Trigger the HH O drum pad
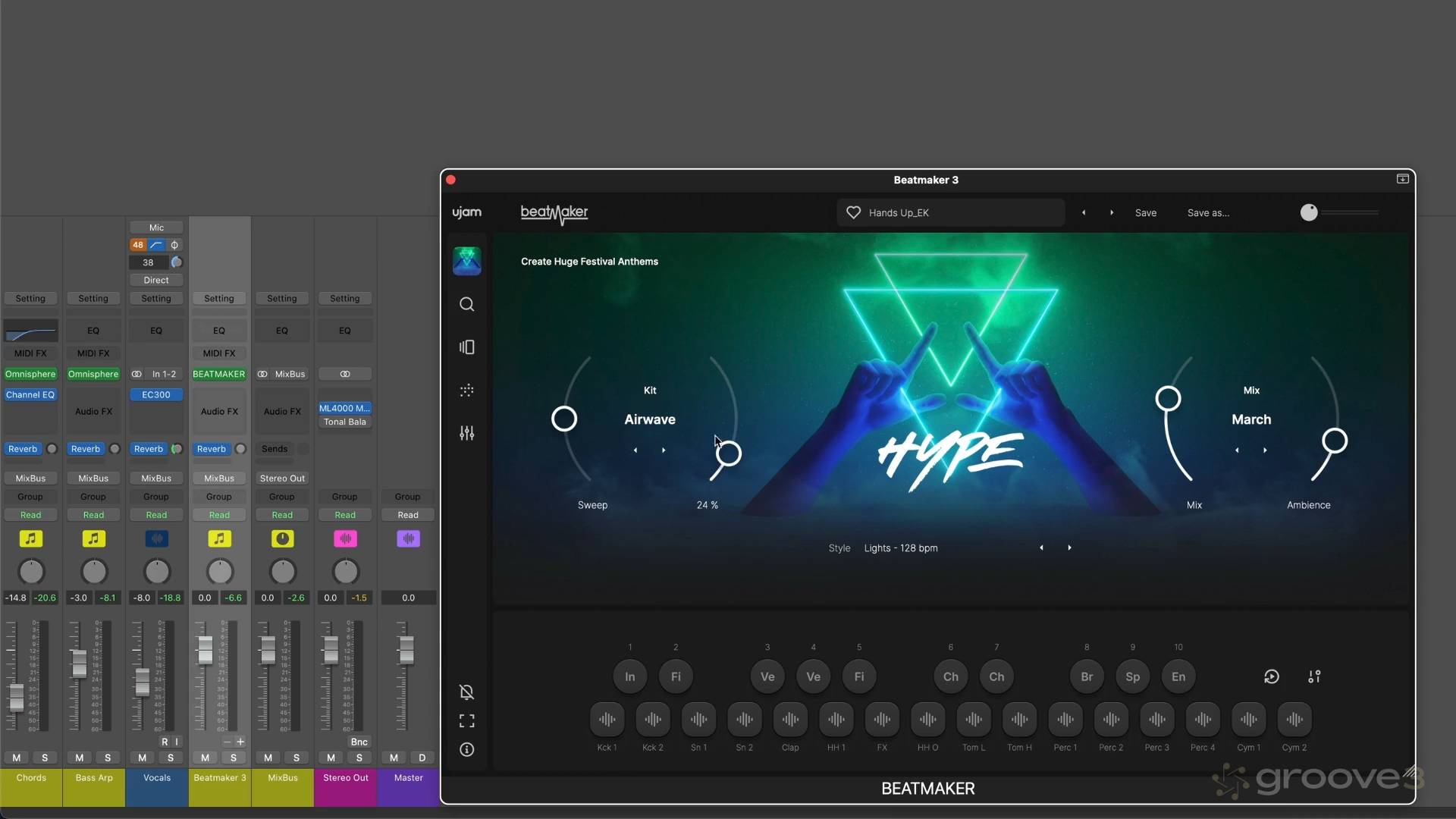The width and height of the screenshot is (1456, 819). pos(928,719)
